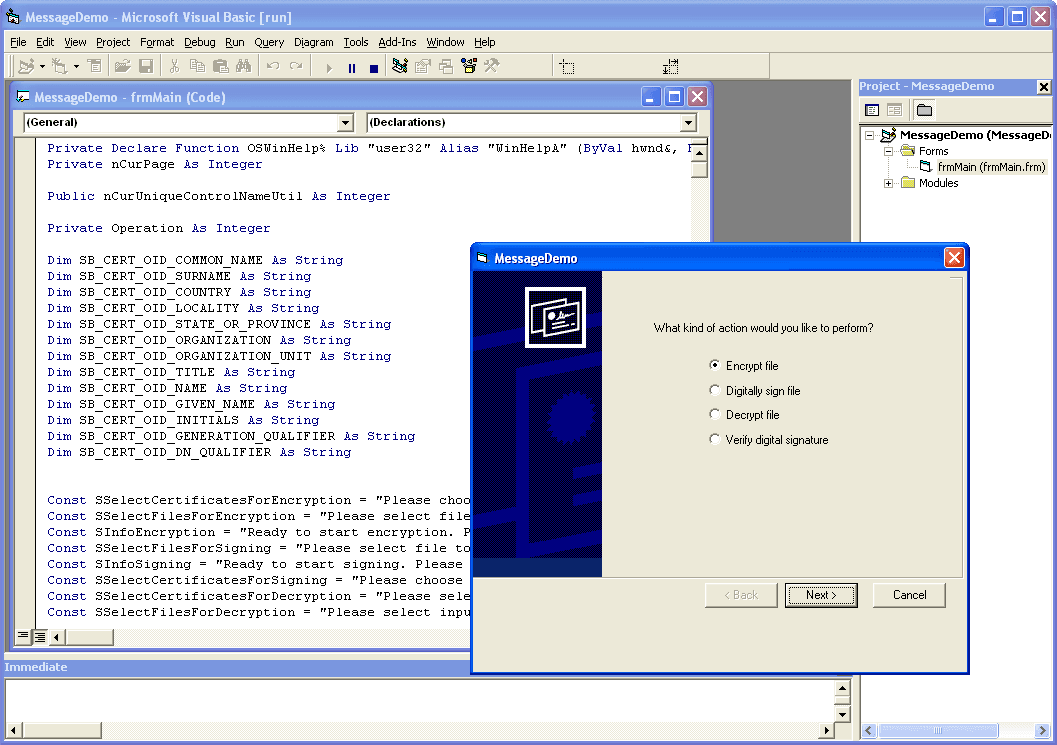Click the Full Module View icon
The height and width of the screenshot is (745, 1057).
tap(40, 636)
